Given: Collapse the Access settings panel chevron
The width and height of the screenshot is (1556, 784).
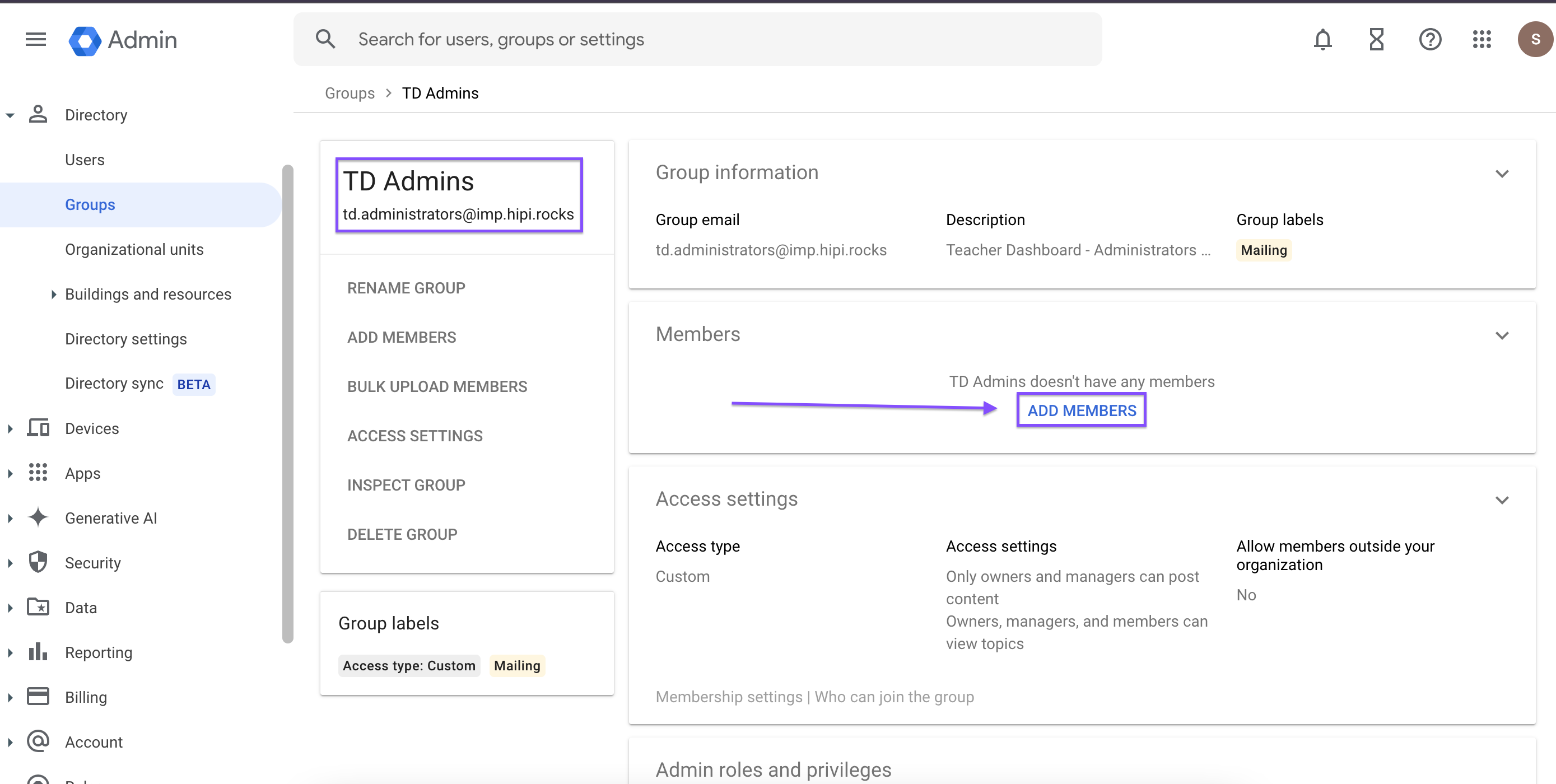Looking at the screenshot, I should tap(1502, 500).
